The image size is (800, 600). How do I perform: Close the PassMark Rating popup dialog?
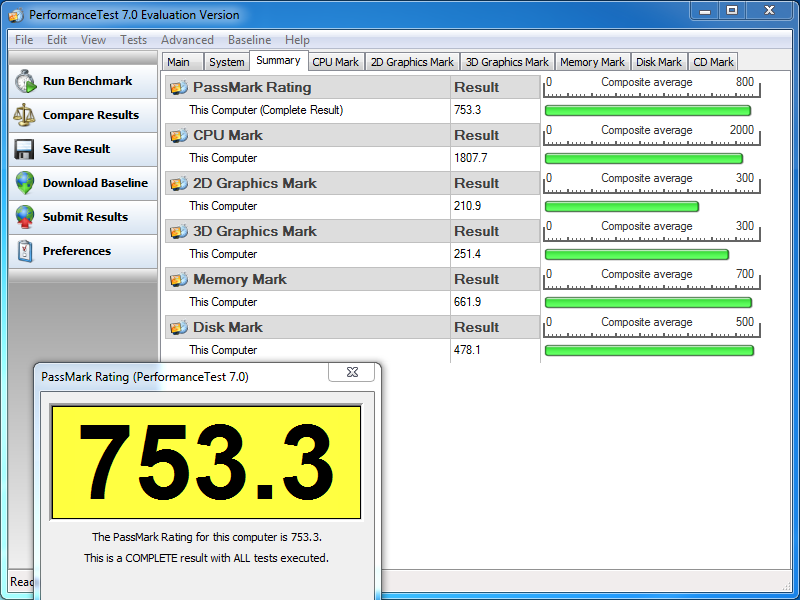point(352,372)
